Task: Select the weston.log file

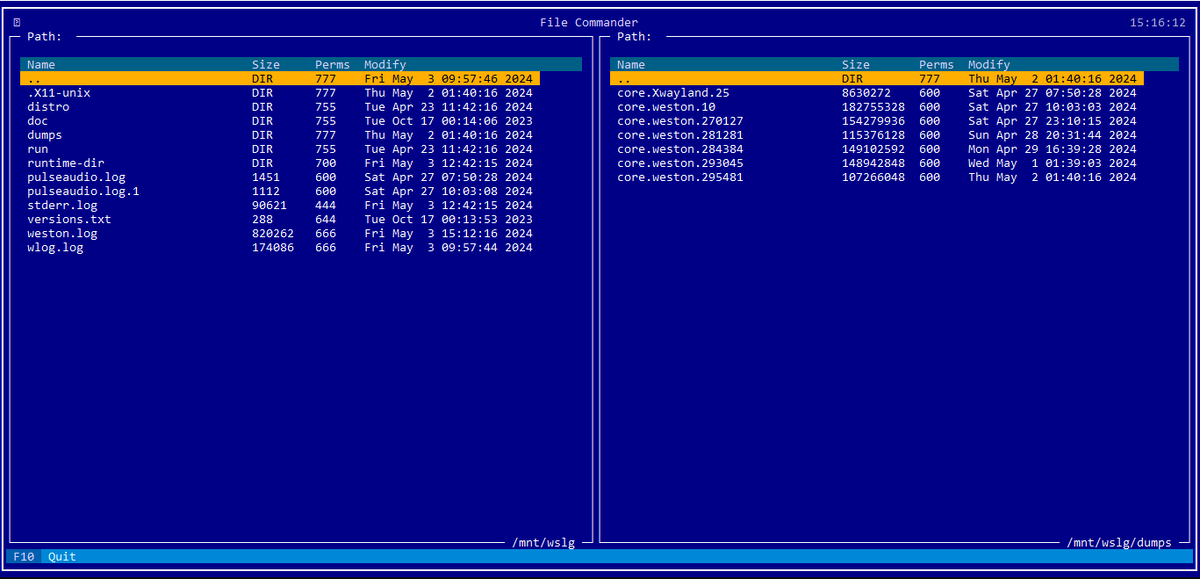Action: point(280,233)
